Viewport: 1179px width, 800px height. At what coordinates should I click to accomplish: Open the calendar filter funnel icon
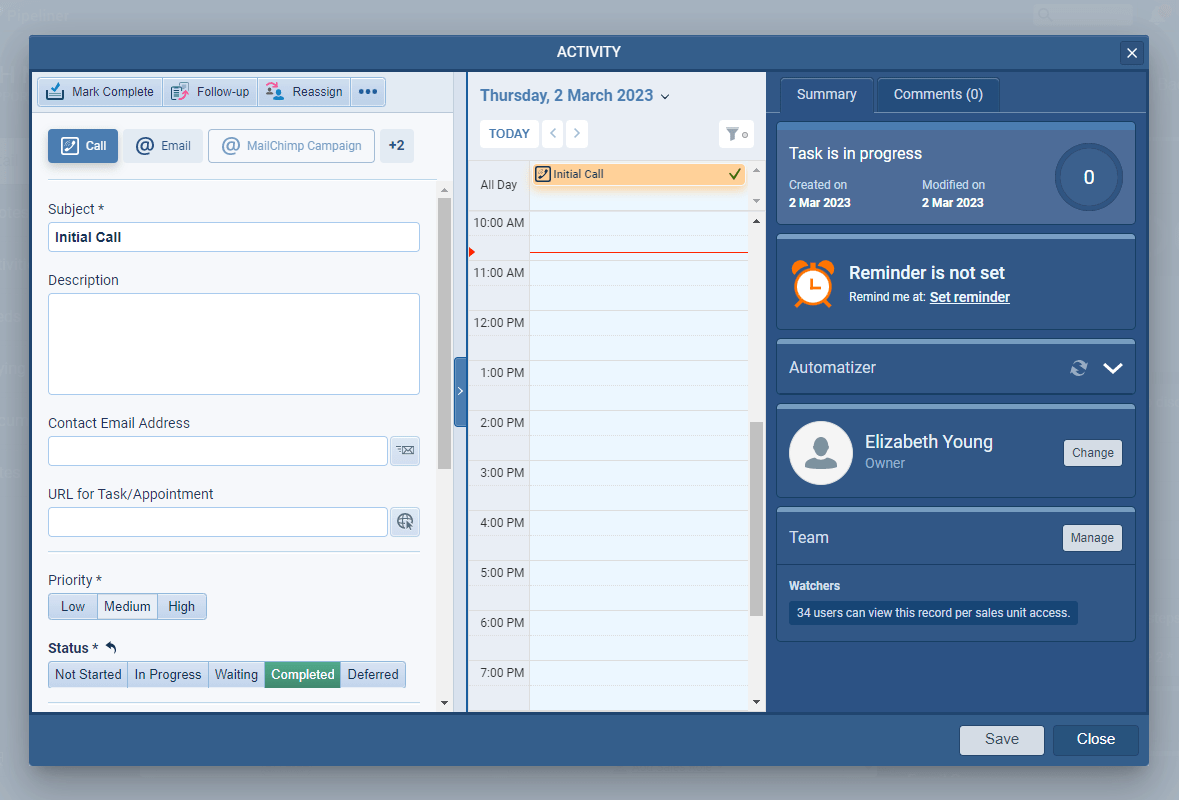pyautogui.click(x=735, y=134)
